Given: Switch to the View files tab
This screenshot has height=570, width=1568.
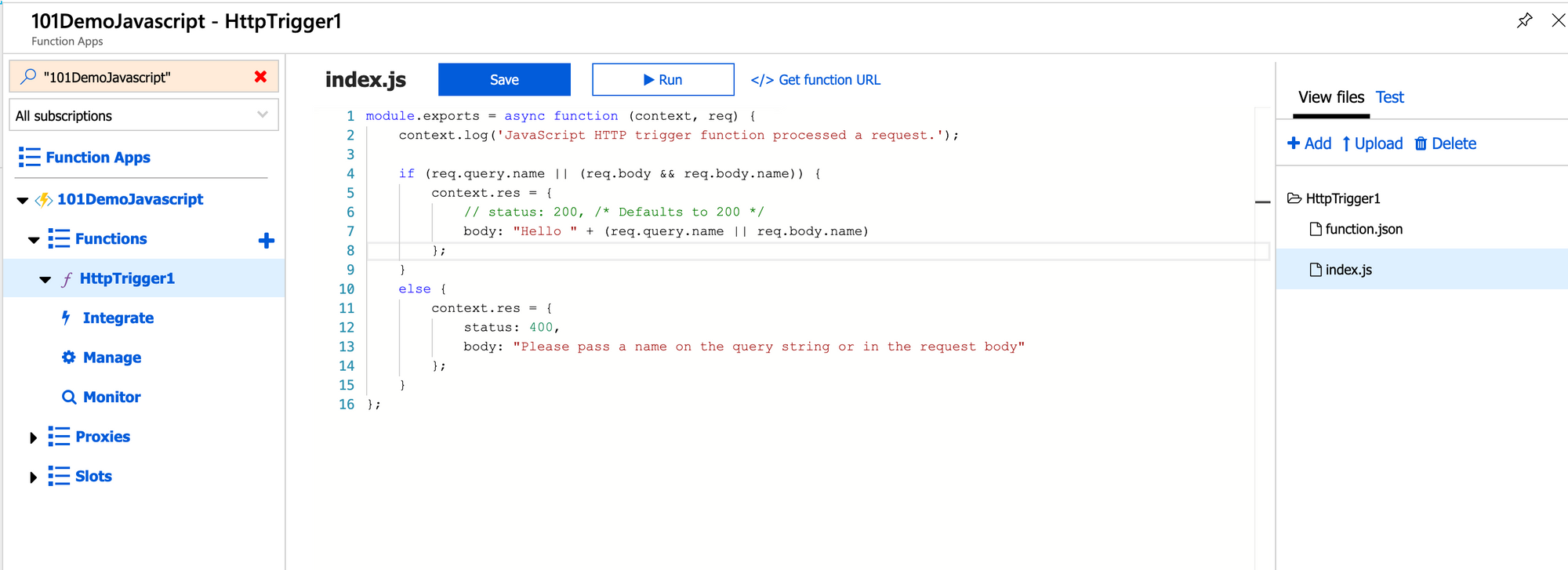Looking at the screenshot, I should pos(1331,97).
